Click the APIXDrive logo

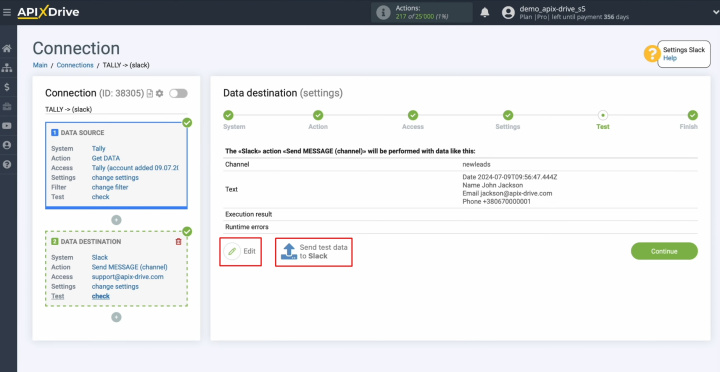tap(48, 12)
